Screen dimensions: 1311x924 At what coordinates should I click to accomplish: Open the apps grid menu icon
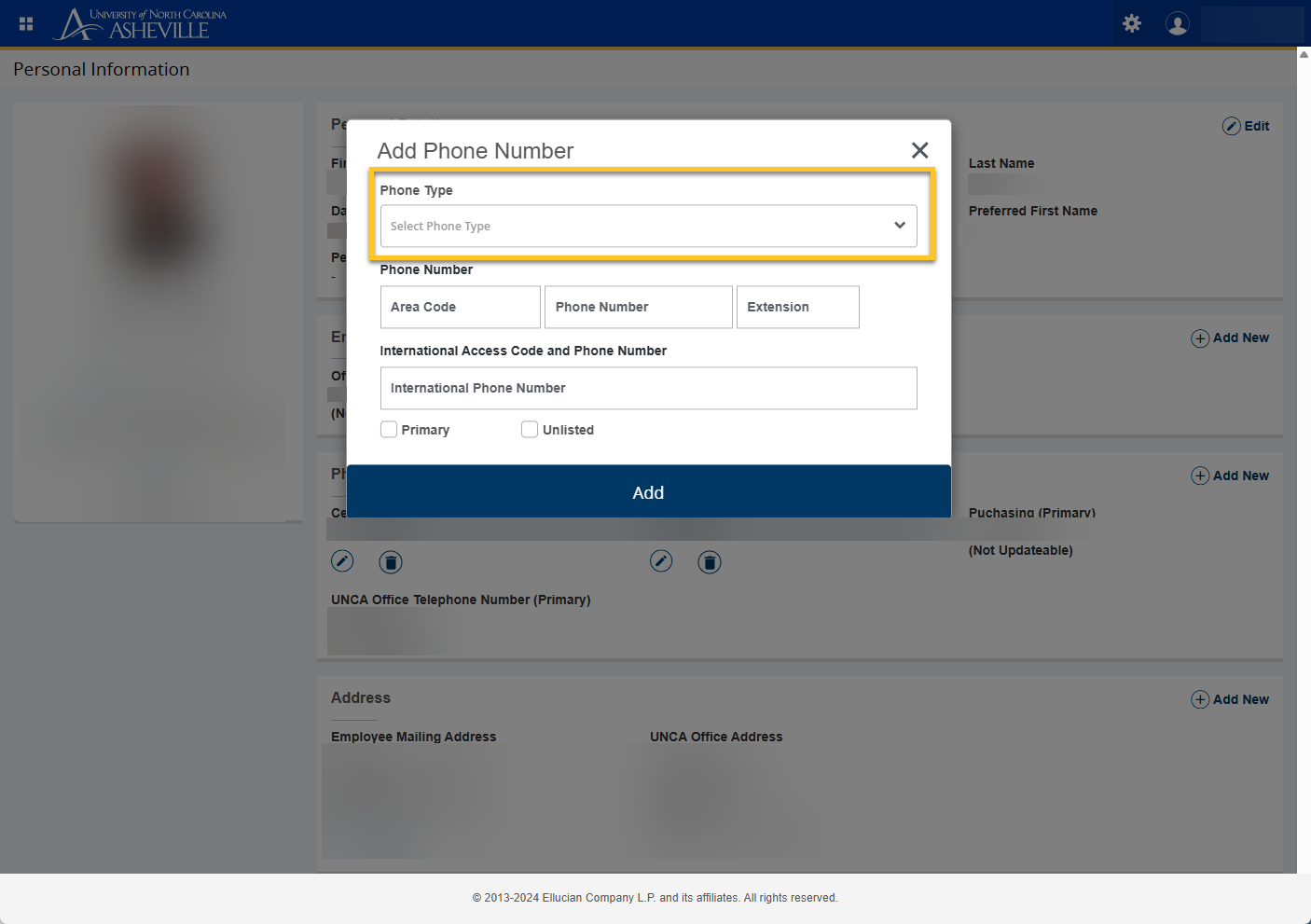point(26,23)
